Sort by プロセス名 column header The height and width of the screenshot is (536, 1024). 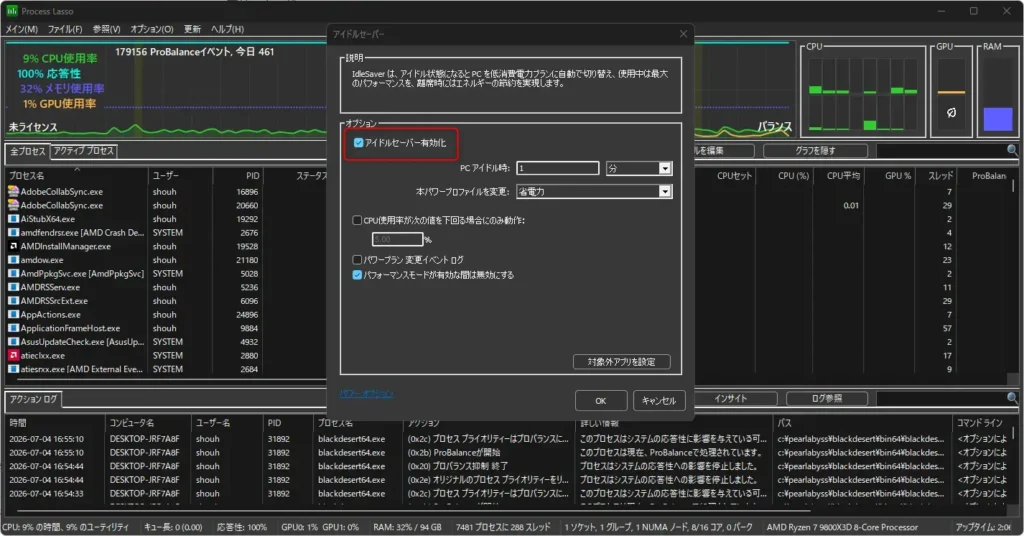tap(77, 176)
